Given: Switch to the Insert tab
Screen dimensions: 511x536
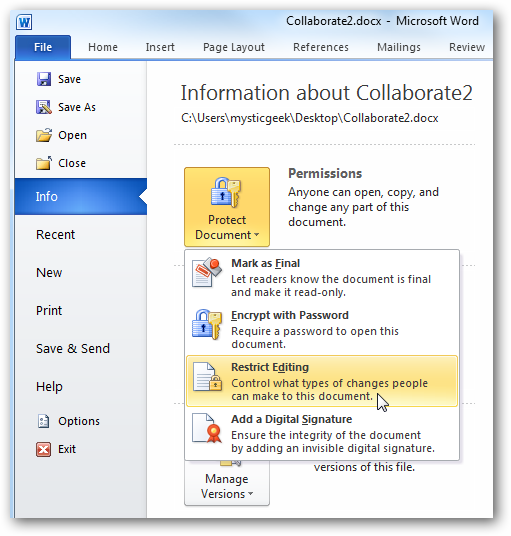Looking at the screenshot, I should click(160, 47).
